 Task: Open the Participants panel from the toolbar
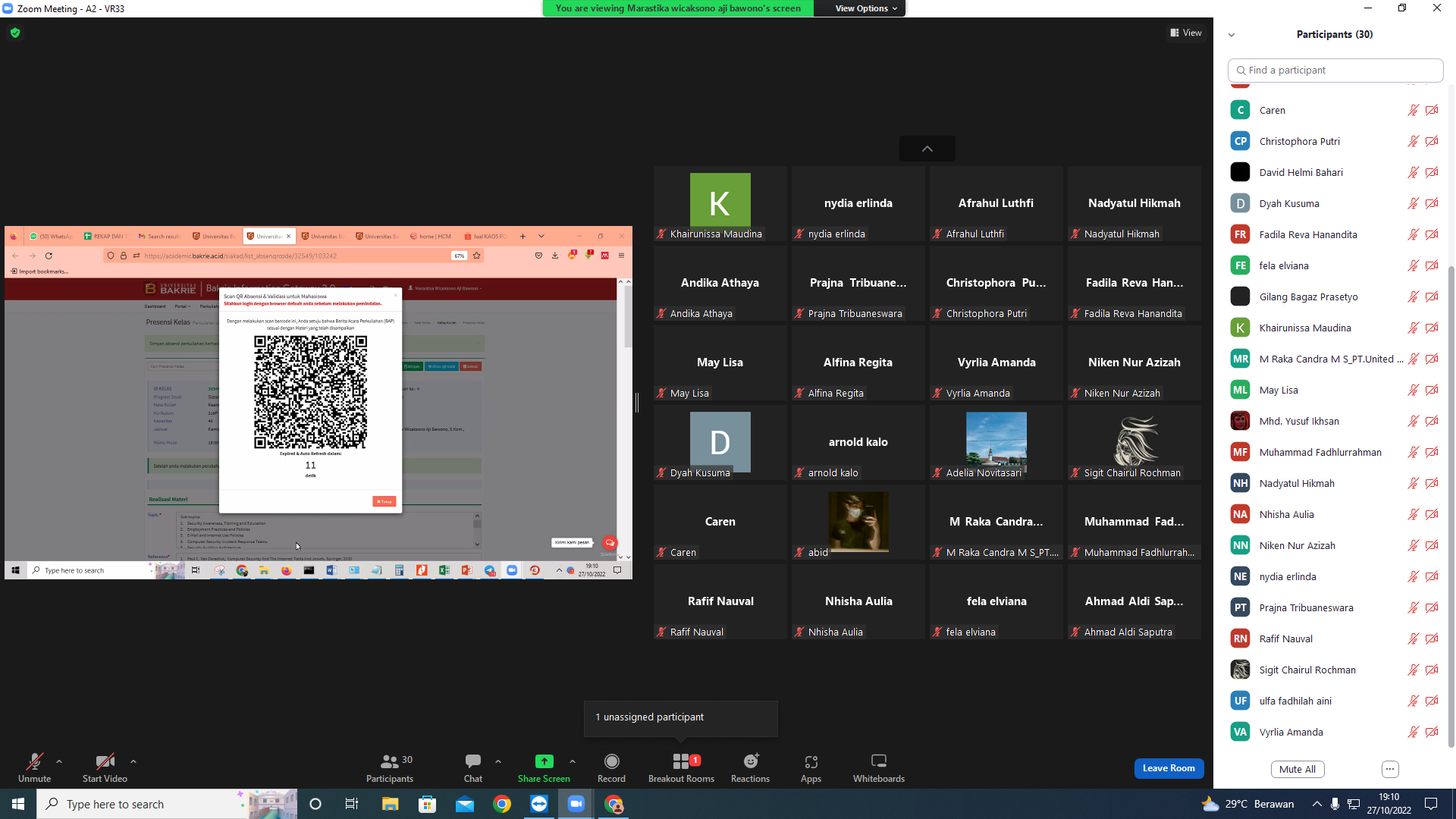coord(390,767)
